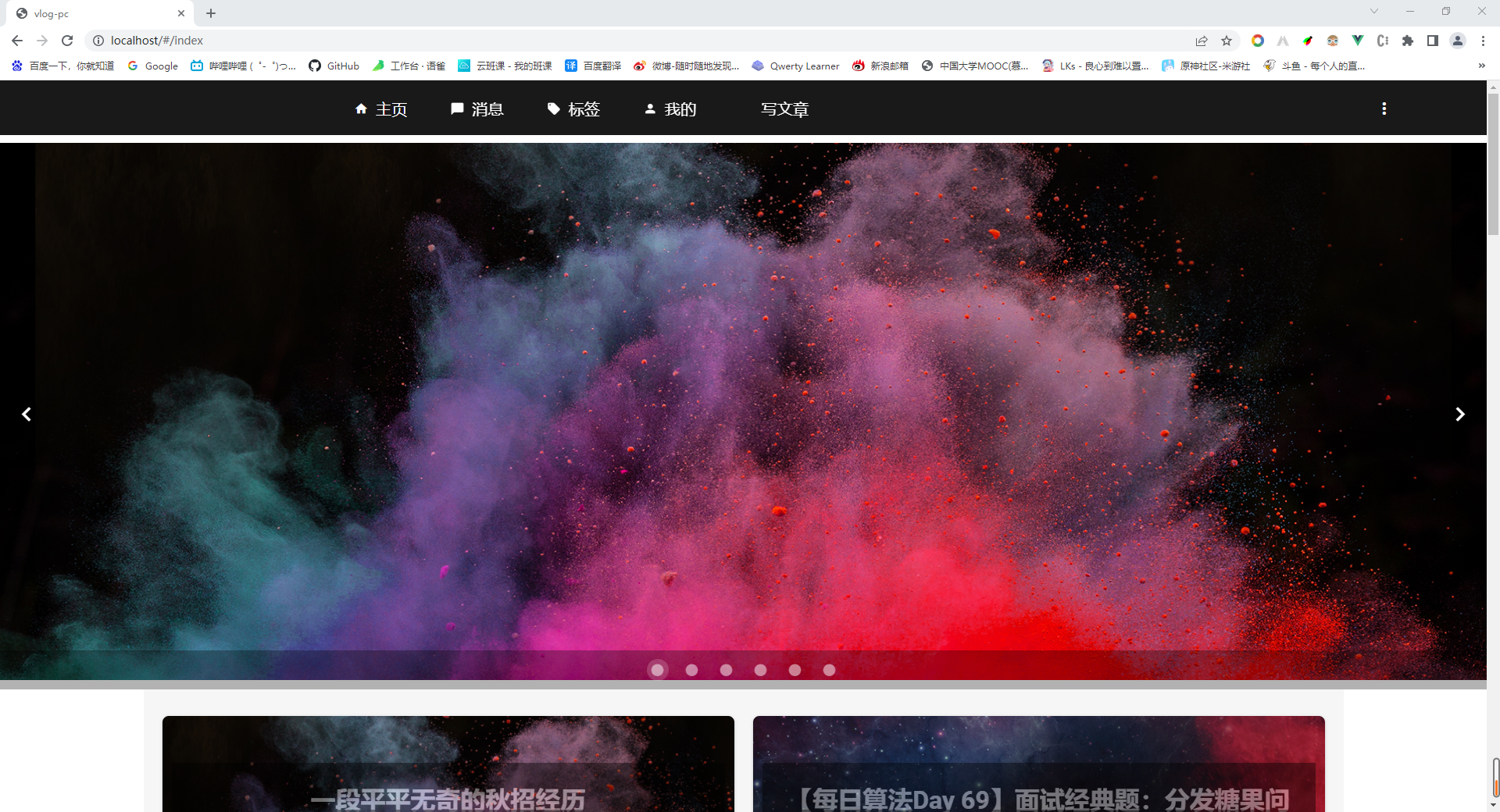Click the browser back arrow
This screenshot has height=812, width=1500.
tap(17, 41)
